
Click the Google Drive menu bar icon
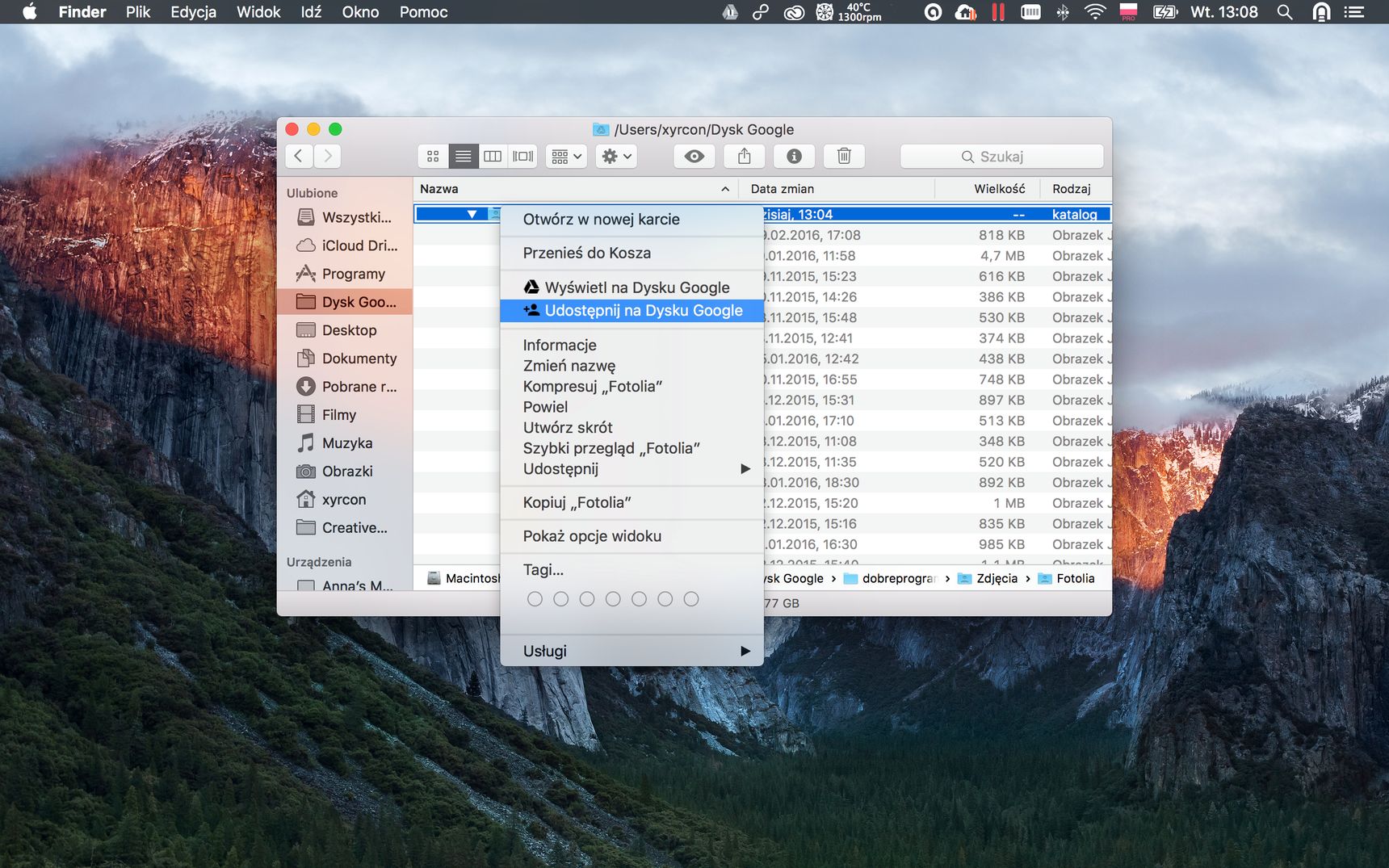(x=730, y=12)
